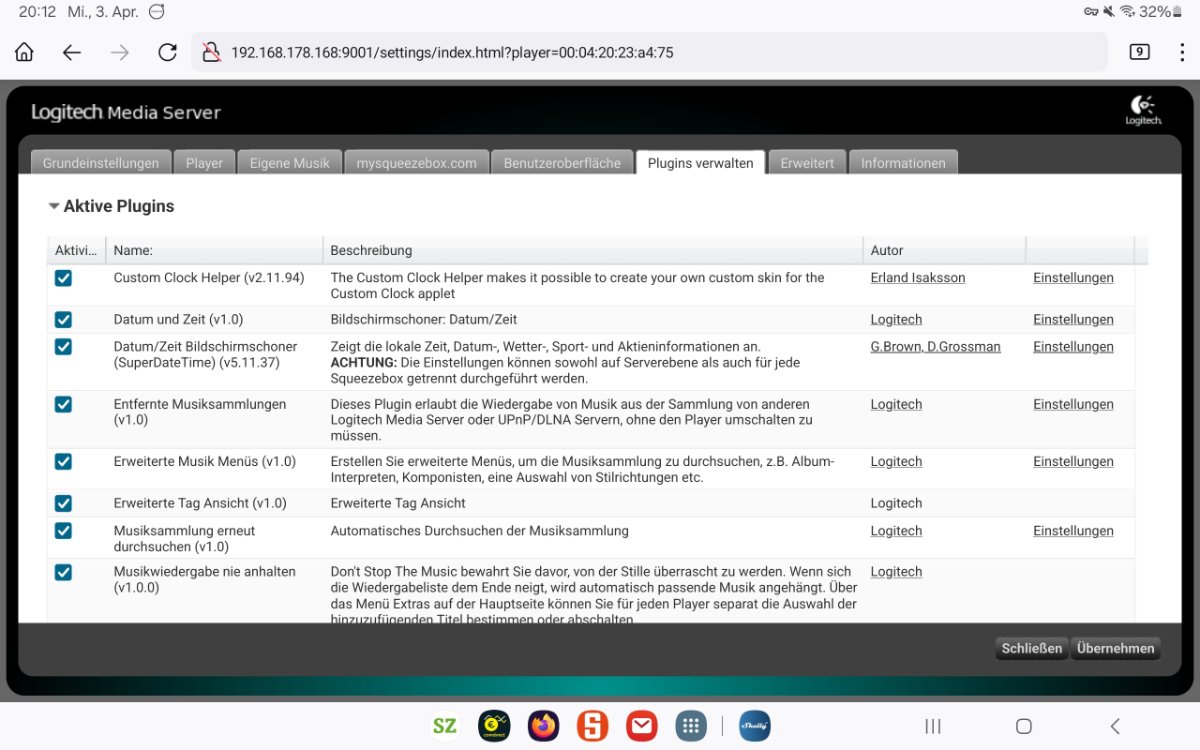Select the Informationen tab
This screenshot has width=1200, height=750.
click(903, 163)
